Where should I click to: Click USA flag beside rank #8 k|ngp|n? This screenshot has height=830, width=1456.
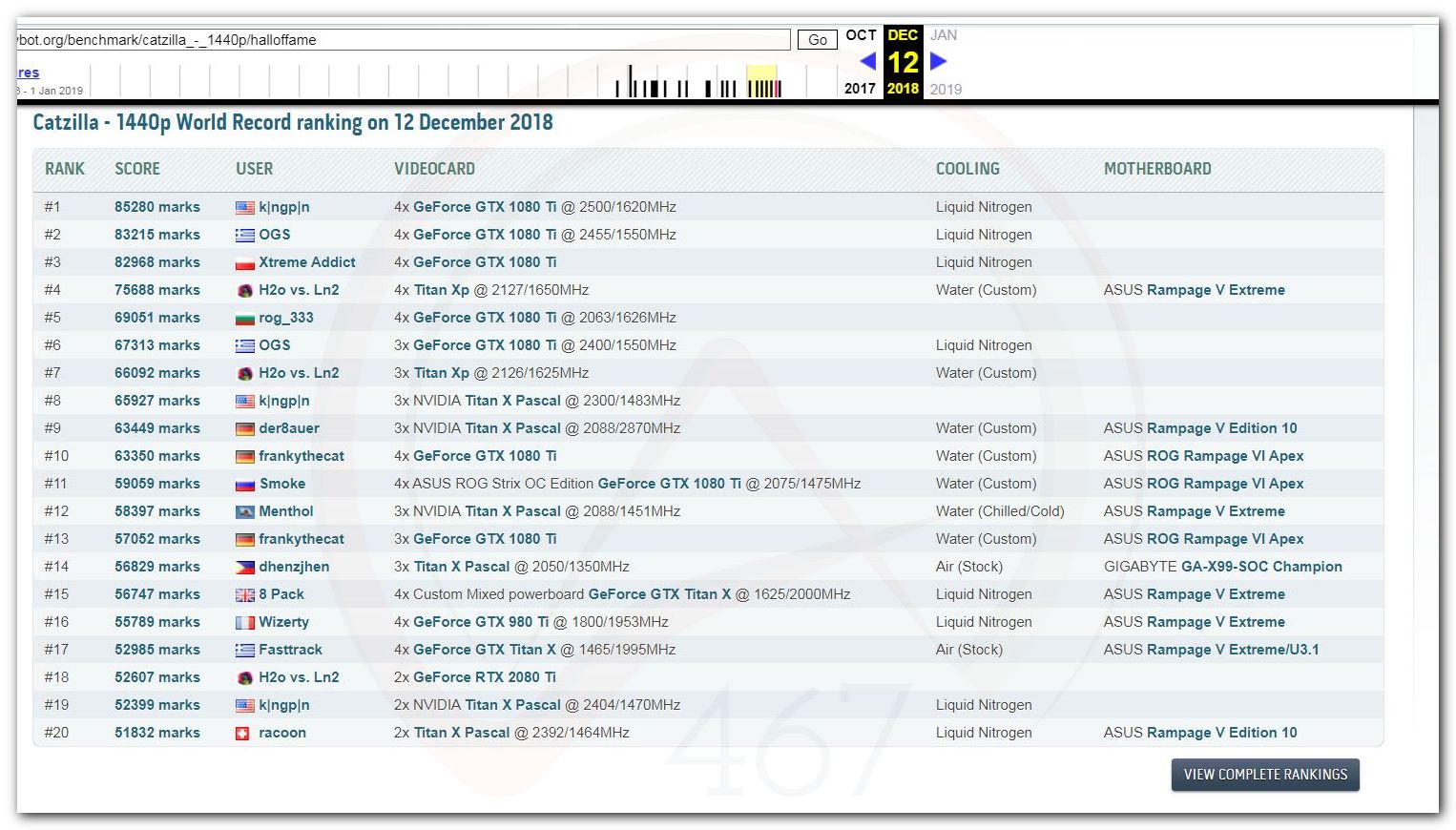[245, 402]
